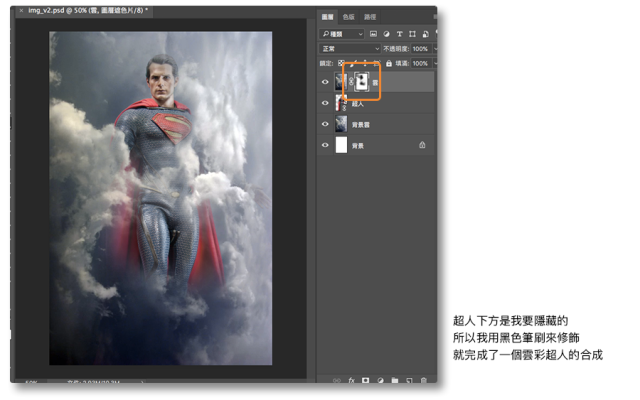This screenshot has height=400, width=640.
Task: Filter layers by type (T) icon
Action: pos(398,34)
